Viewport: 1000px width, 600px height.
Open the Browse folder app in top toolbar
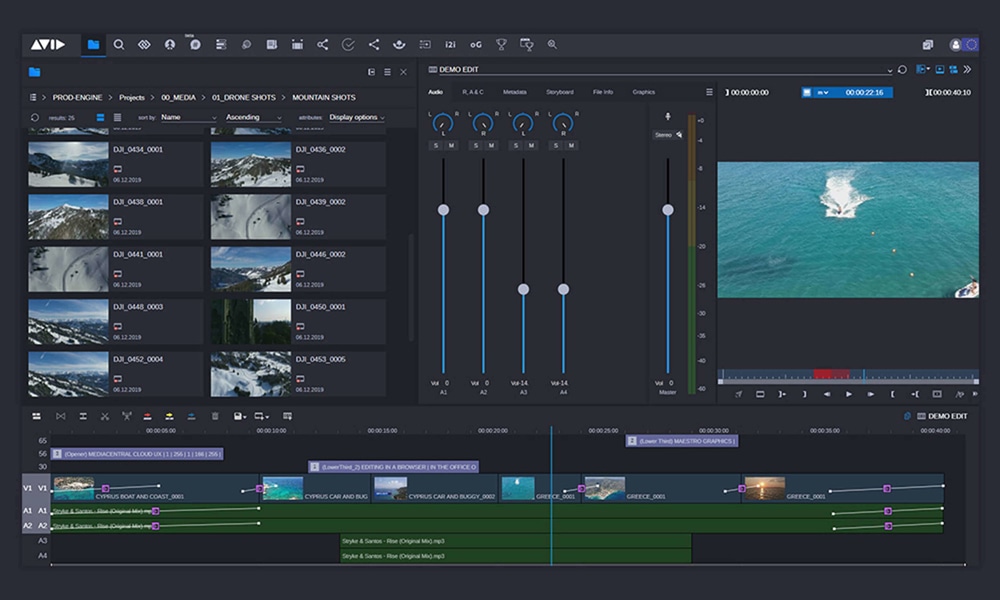(x=93, y=45)
